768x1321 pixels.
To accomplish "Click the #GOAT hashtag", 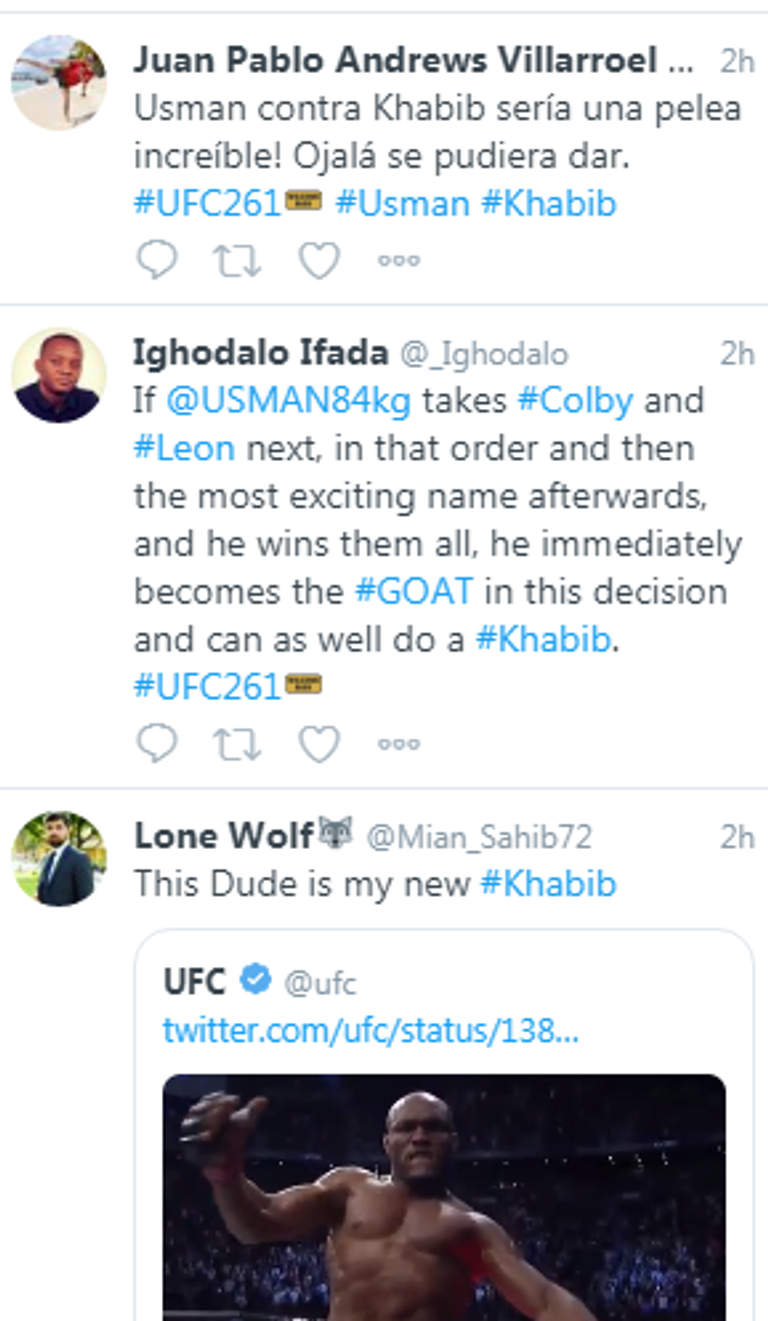I will pyautogui.click(x=414, y=590).
